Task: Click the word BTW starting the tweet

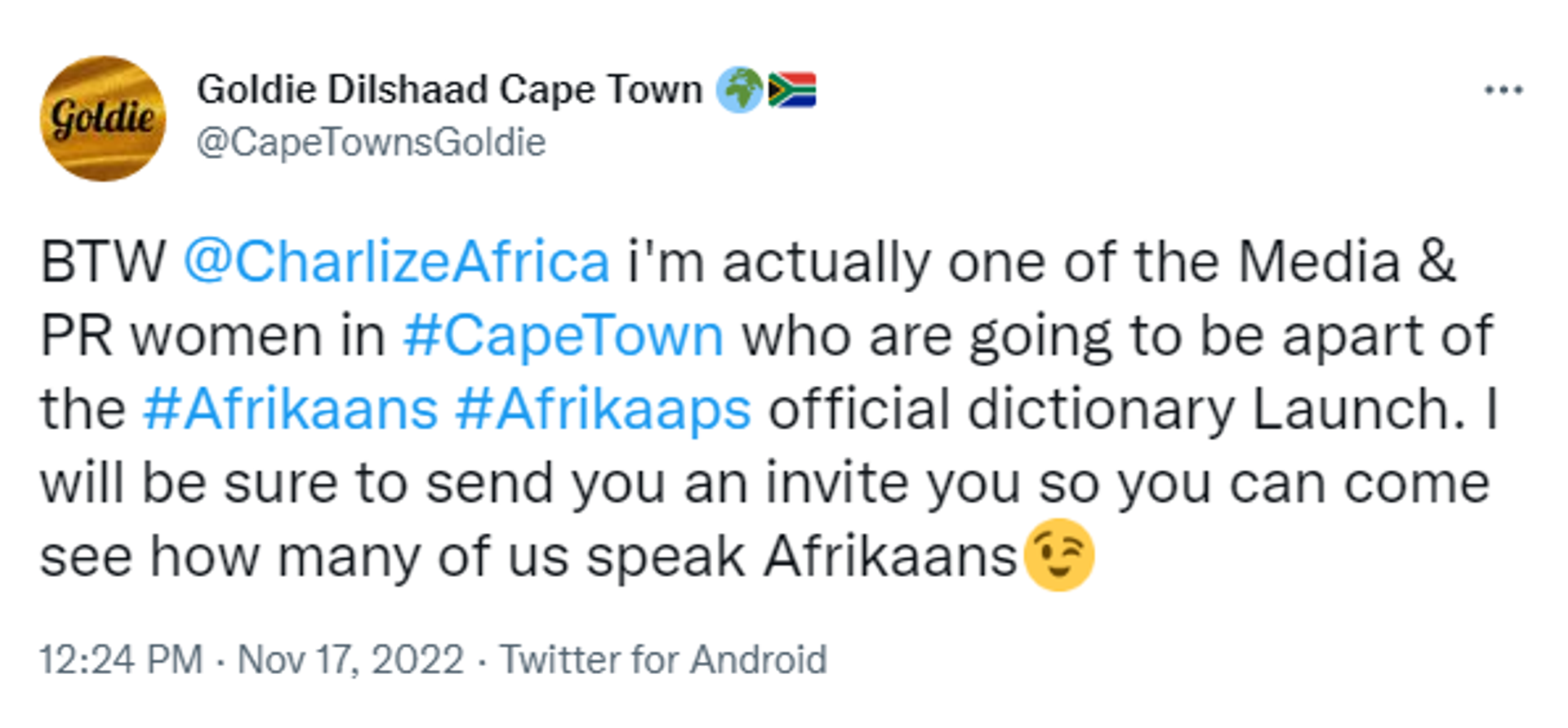Action: pyautogui.click(x=103, y=263)
